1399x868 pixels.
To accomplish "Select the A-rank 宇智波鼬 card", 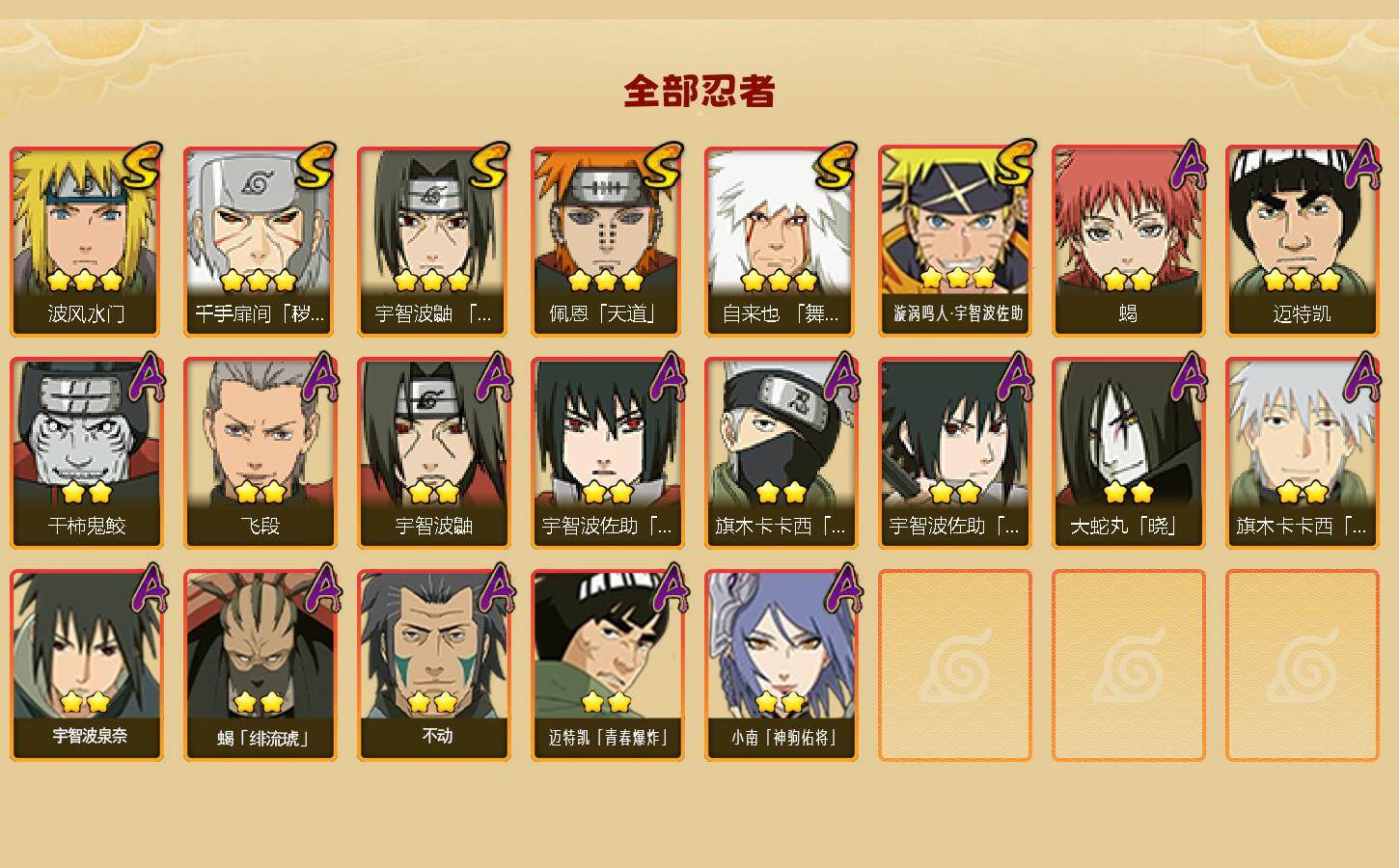I will [433, 453].
